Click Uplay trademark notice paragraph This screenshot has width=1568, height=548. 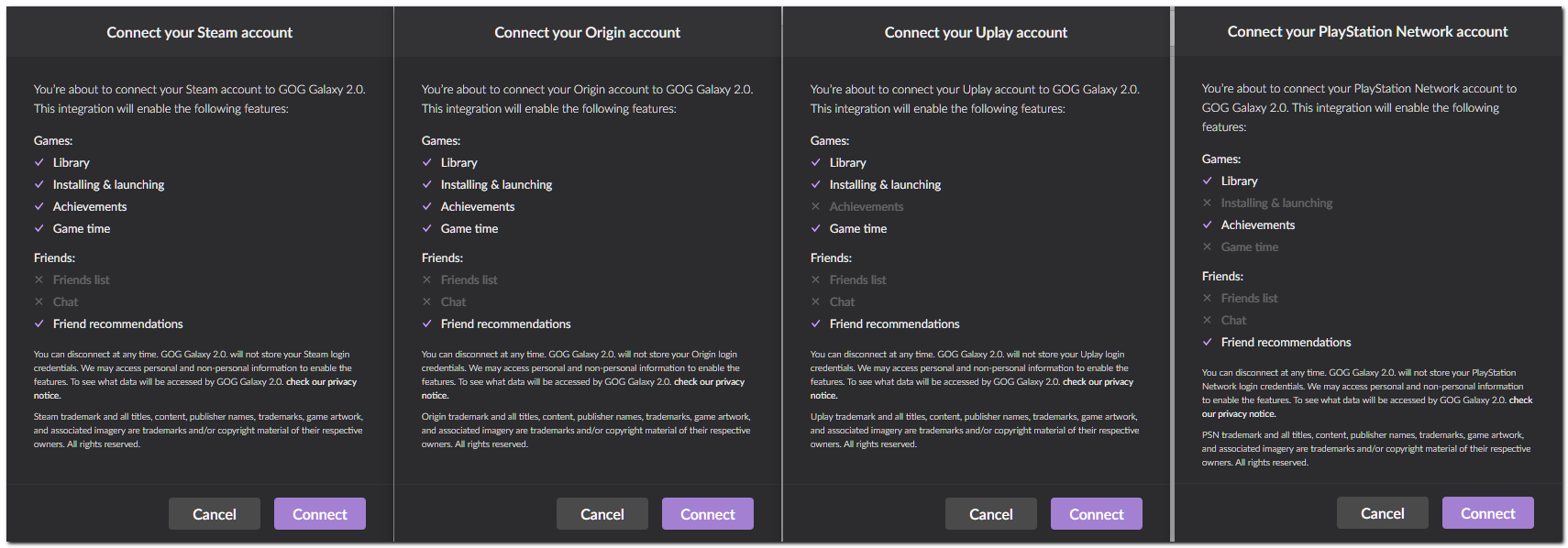point(975,430)
